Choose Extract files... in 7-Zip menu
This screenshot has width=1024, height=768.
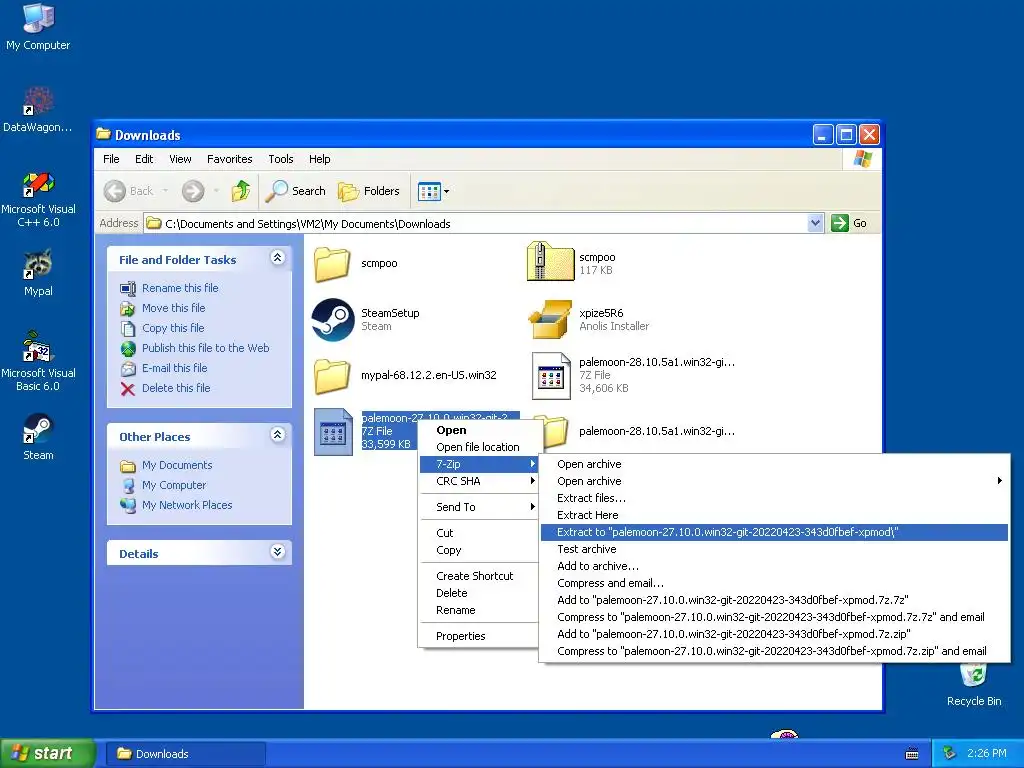click(x=775, y=498)
